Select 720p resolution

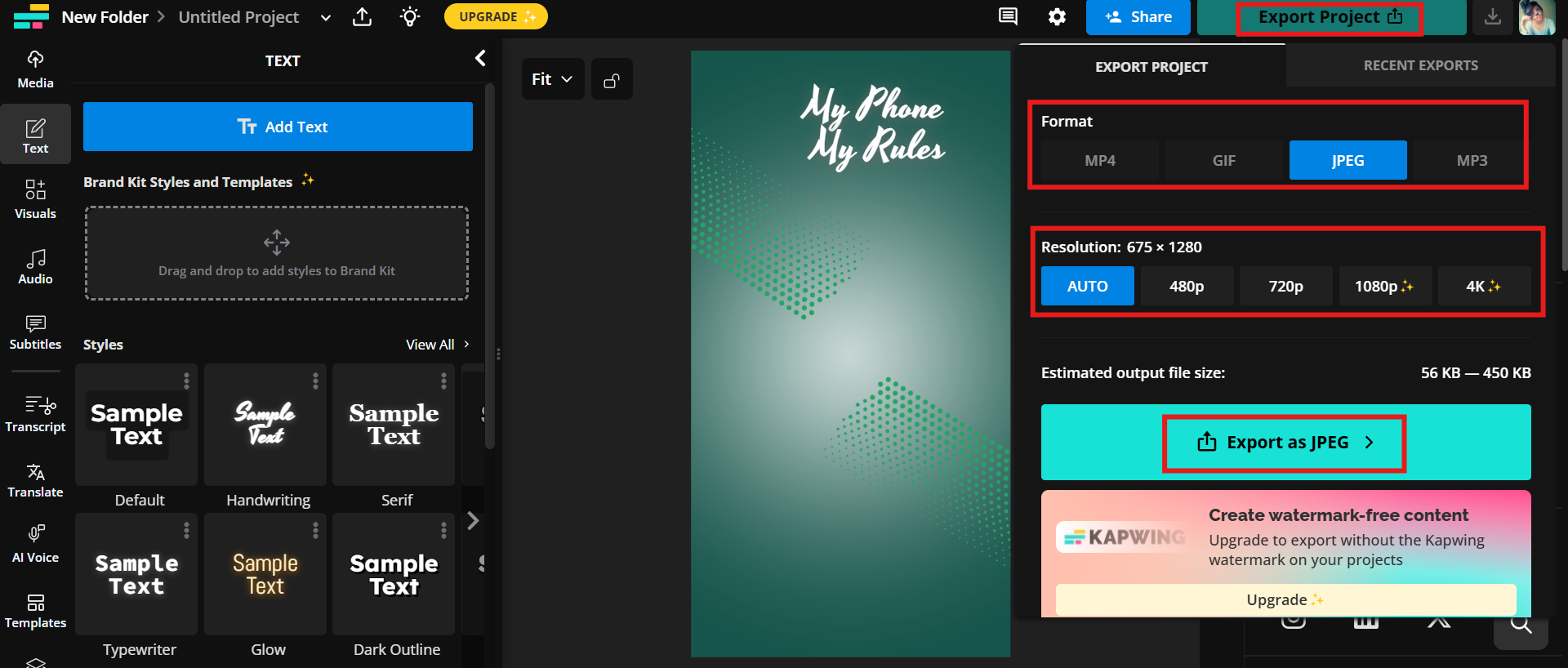tap(1286, 286)
